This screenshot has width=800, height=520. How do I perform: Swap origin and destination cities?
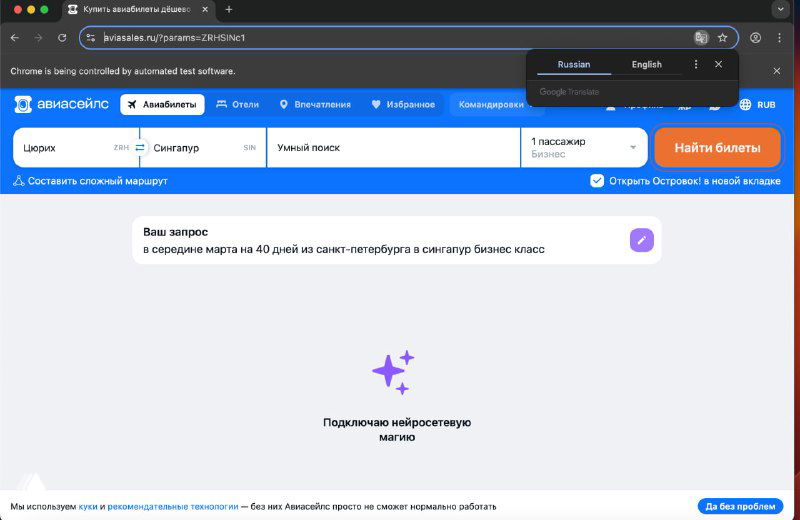tap(139, 147)
